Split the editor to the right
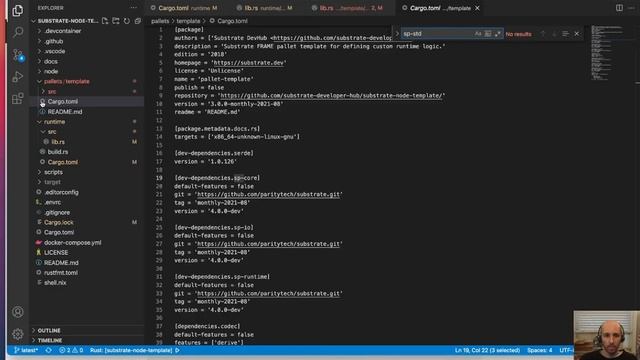 point(619,8)
